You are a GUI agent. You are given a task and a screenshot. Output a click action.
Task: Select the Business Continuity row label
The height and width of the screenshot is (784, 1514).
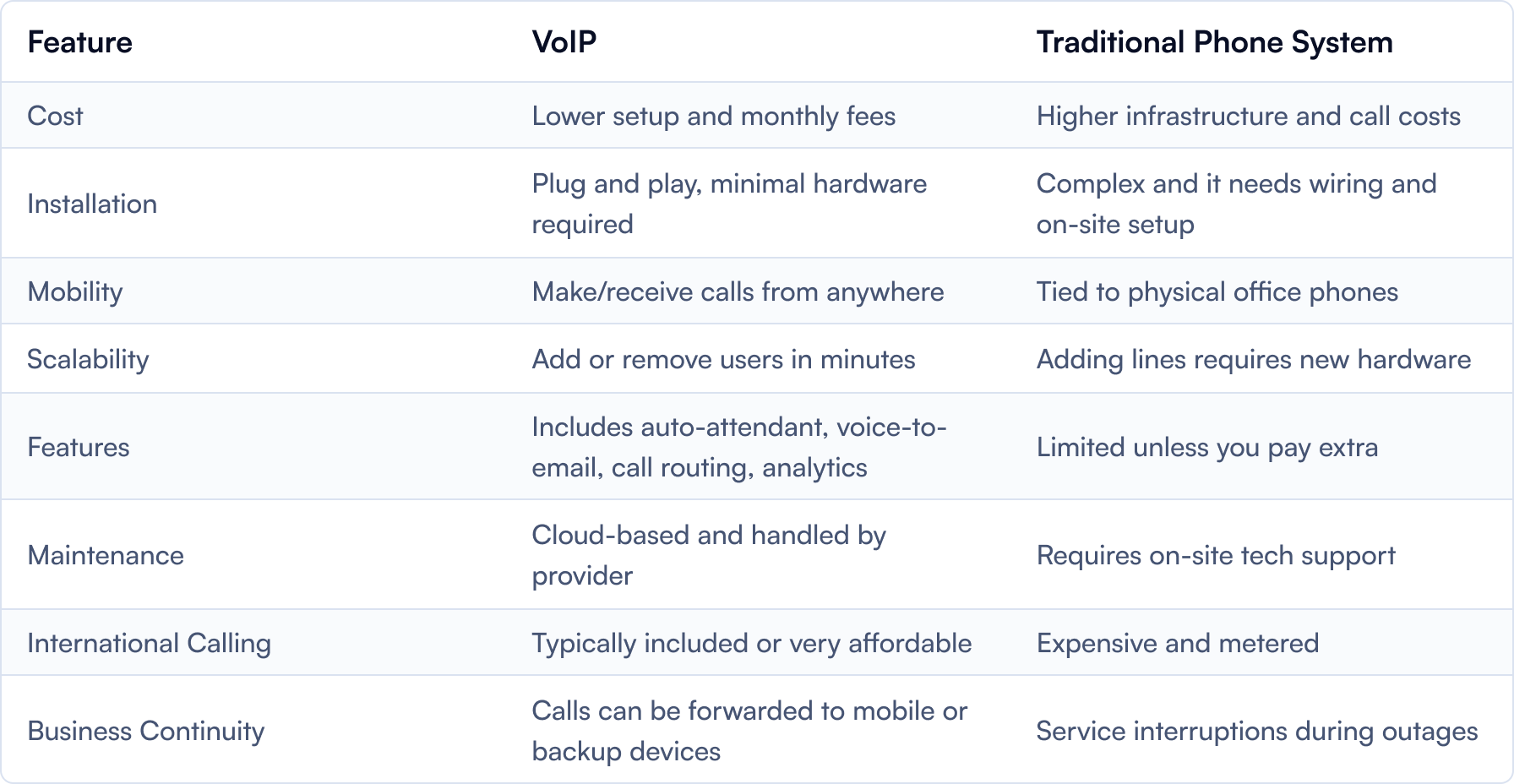(146, 732)
